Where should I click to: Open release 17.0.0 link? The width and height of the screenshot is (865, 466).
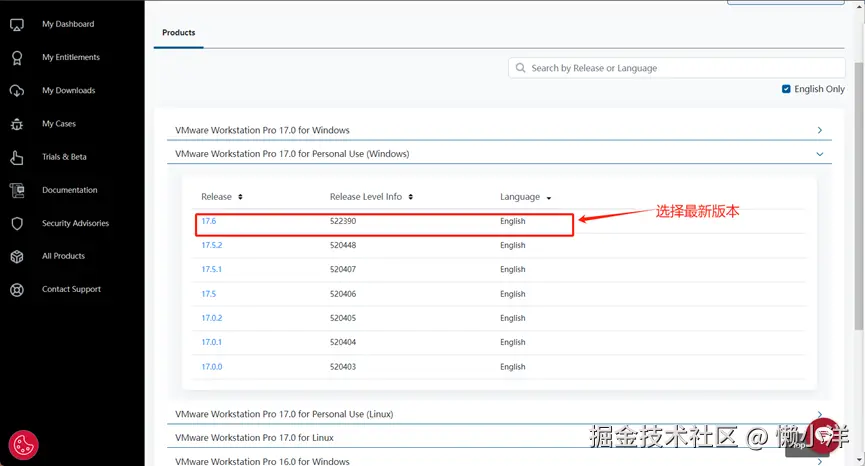point(212,367)
